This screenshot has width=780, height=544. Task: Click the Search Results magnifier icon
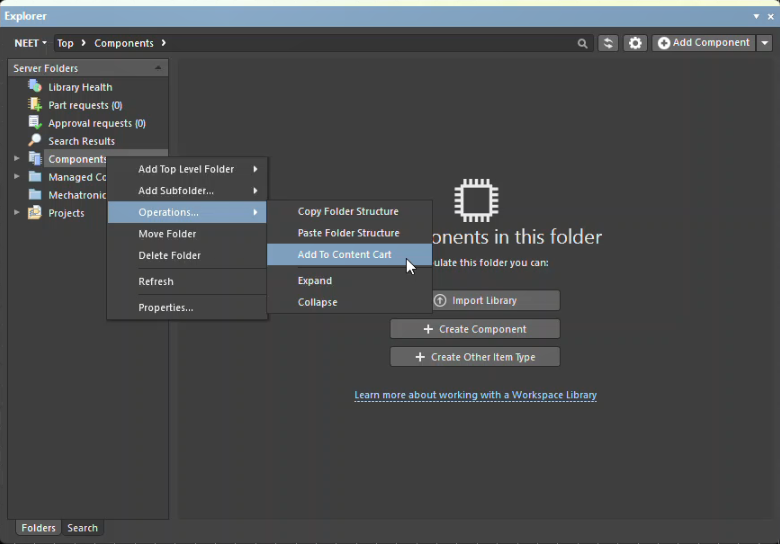pos(35,141)
